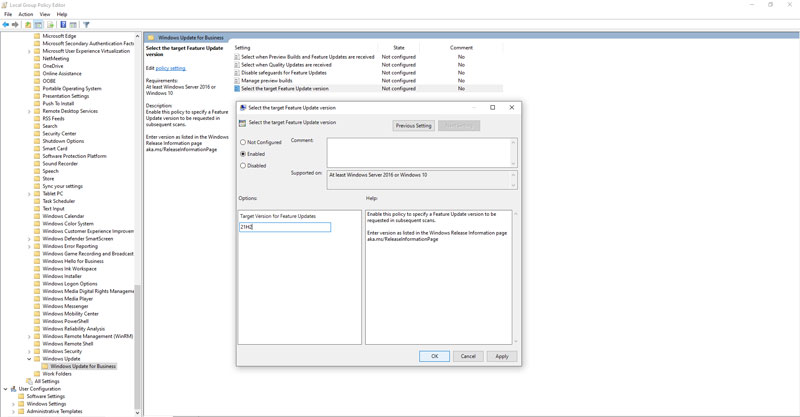Open the File menu

click(x=8, y=14)
